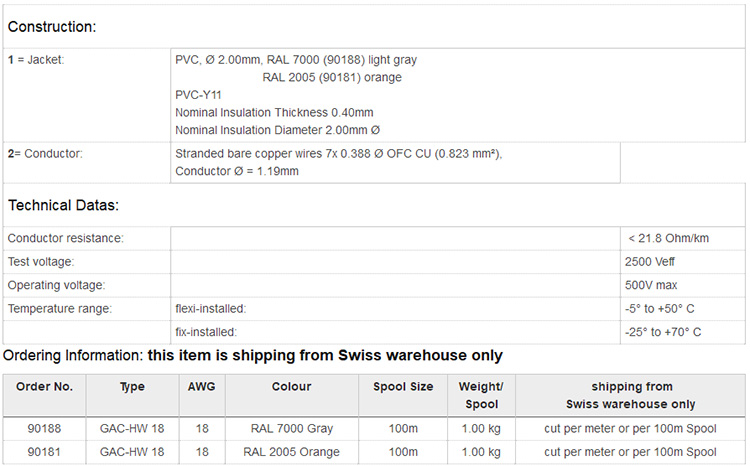Select order number 90188 cell

coord(44,428)
